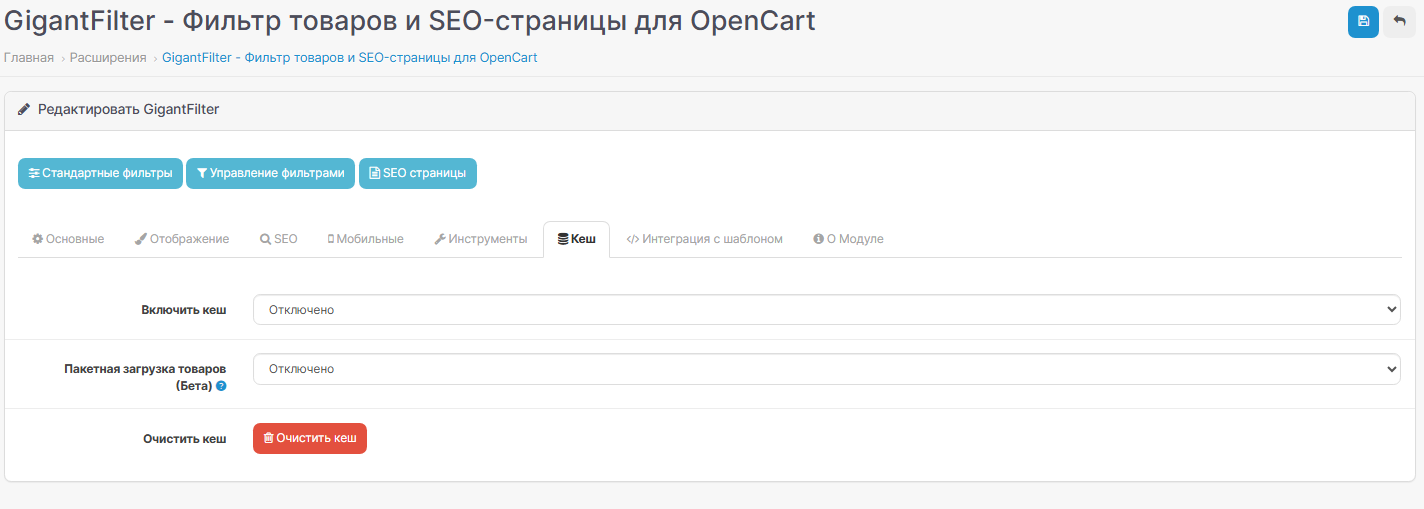Open the Включить кеш dropdown

coord(827,310)
